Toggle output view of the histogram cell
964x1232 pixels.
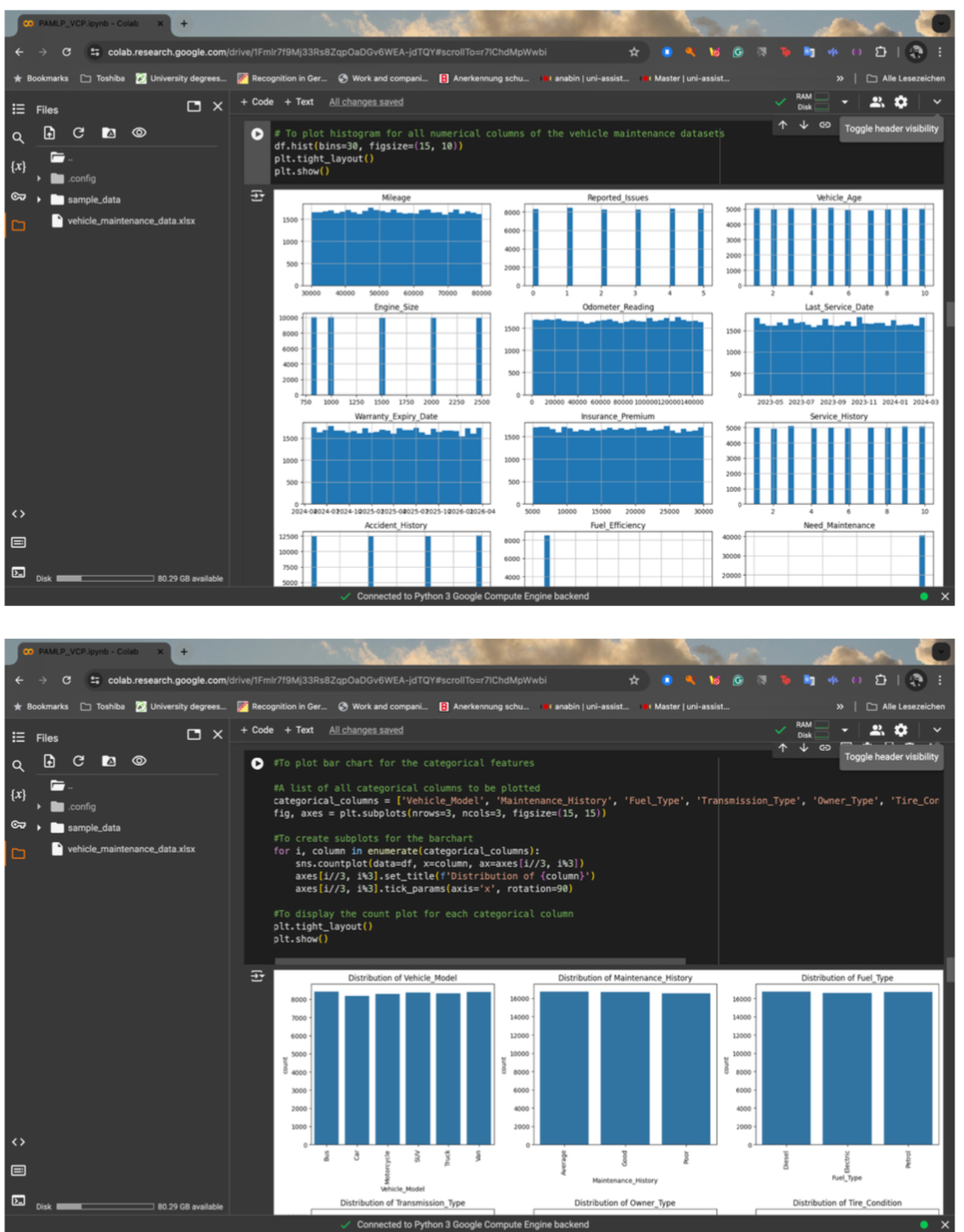(257, 196)
